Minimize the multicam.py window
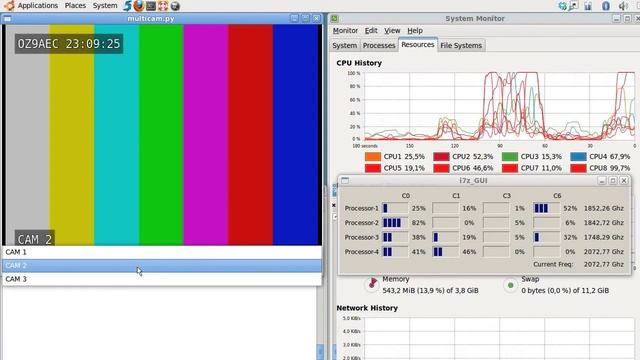The height and width of the screenshot is (360, 640). coord(294,18)
